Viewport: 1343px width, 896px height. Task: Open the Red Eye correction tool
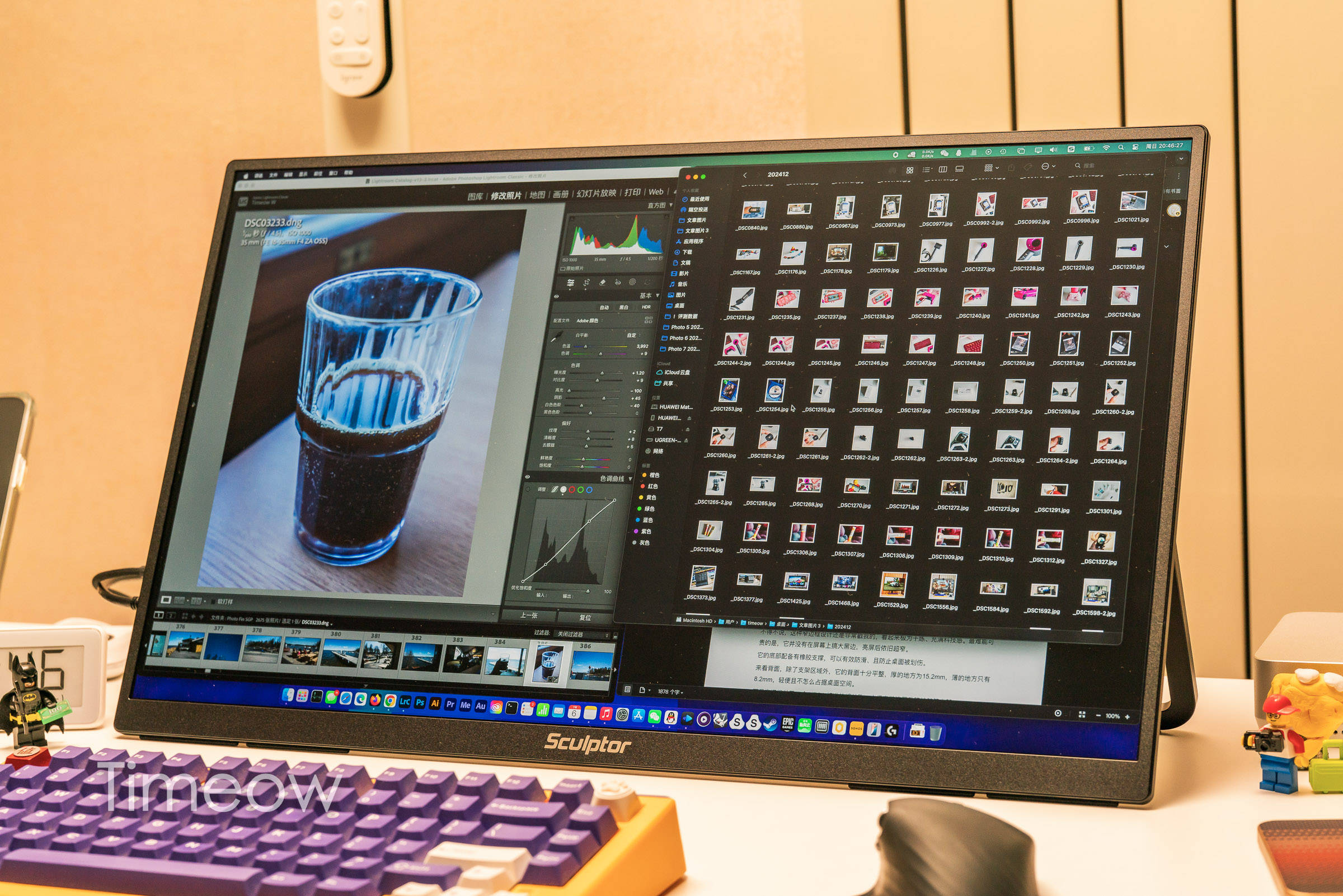pos(618,282)
